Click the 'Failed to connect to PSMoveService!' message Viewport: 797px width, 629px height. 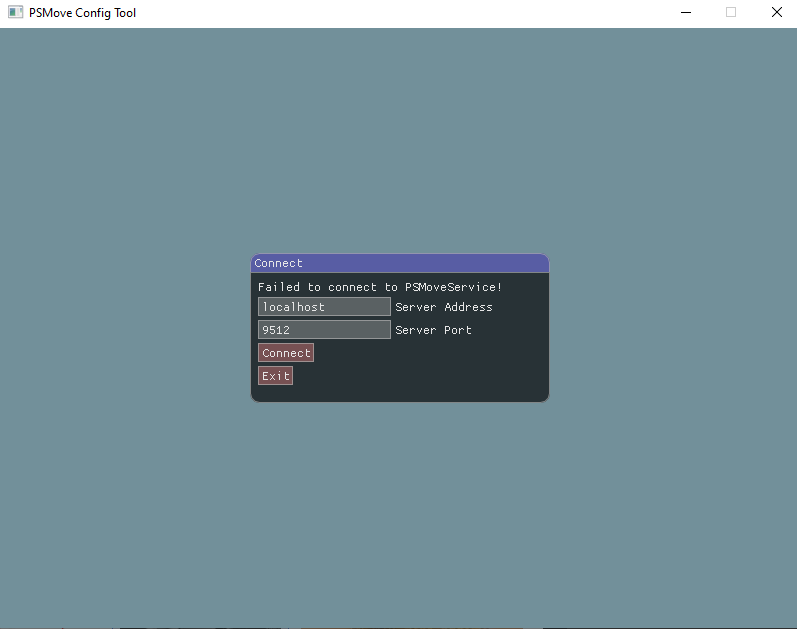point(380,287)
